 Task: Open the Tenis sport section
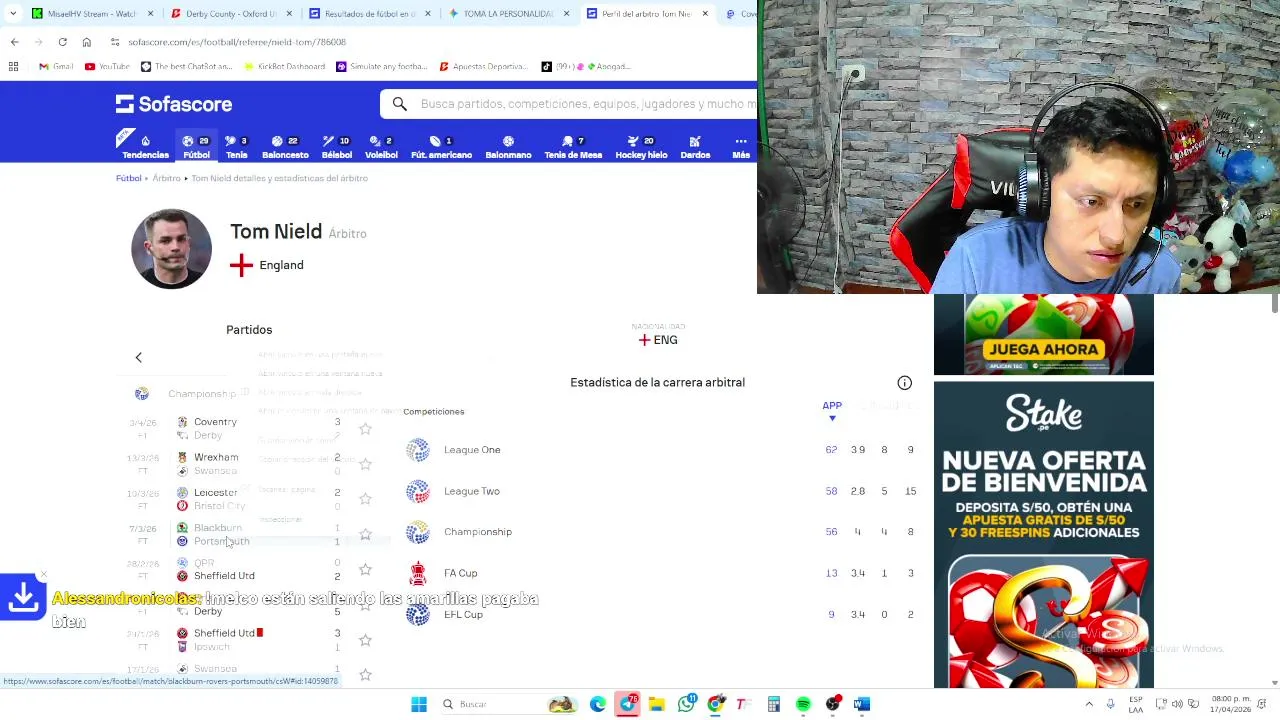point(237,147)
